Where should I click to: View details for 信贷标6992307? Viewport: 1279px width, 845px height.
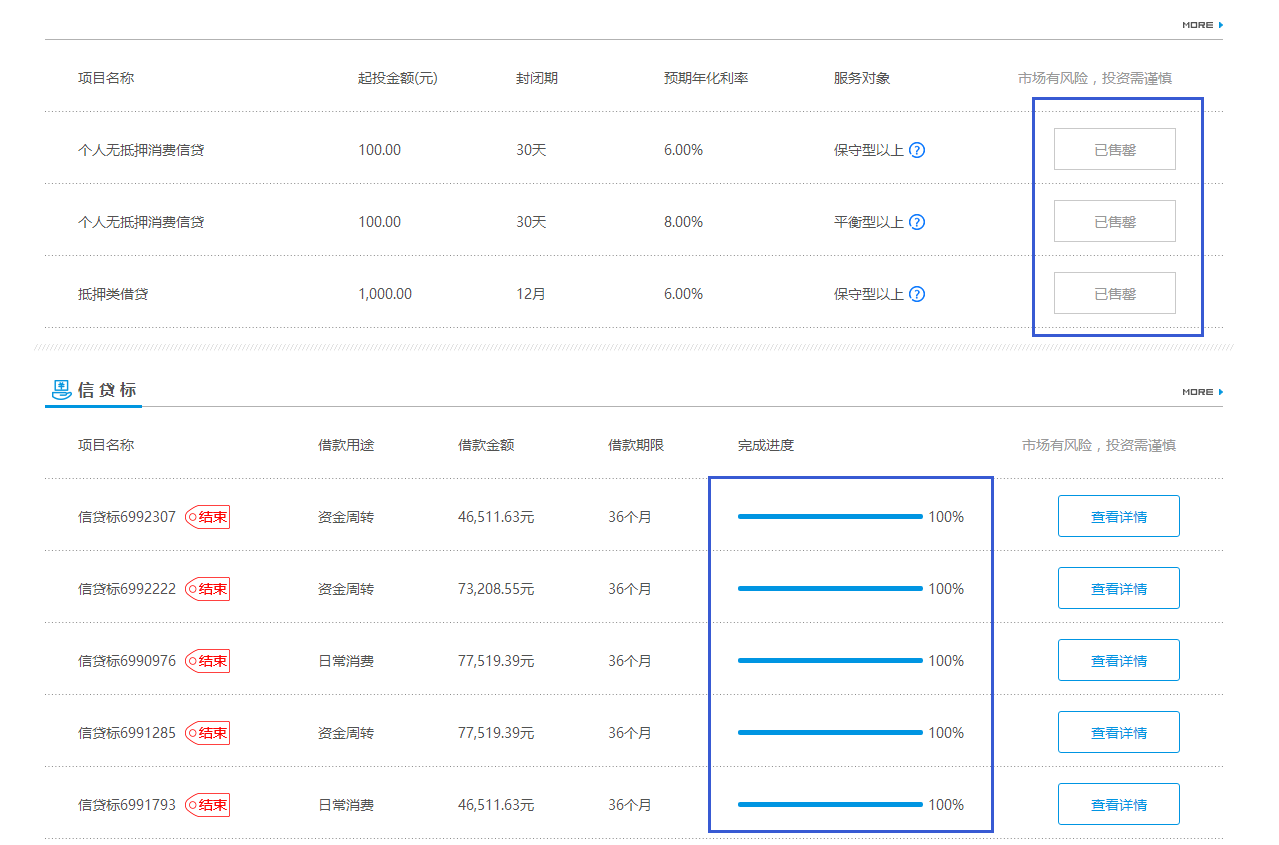(x=1118, y=517)
